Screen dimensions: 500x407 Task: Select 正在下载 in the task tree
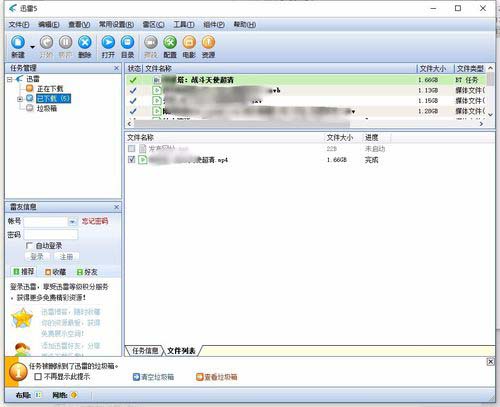tap(50, 89)
